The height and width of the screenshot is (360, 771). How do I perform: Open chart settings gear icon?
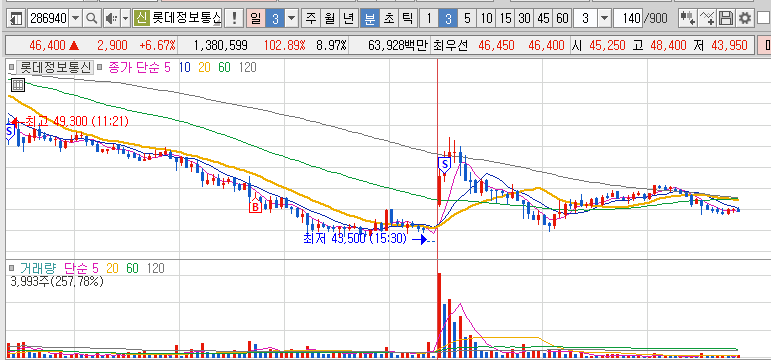[x=745, y=19]
